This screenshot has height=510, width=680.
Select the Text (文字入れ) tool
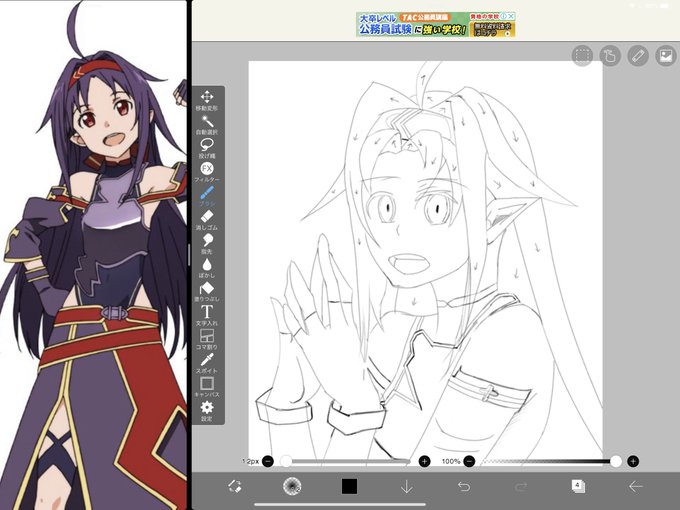click(x=207, y=315)
